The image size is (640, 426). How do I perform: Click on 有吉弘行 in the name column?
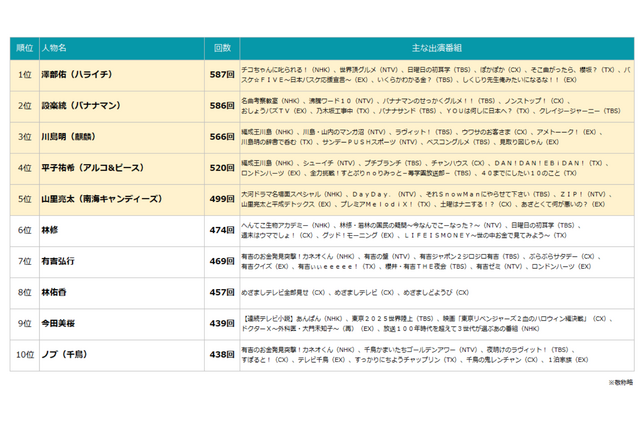58,261
